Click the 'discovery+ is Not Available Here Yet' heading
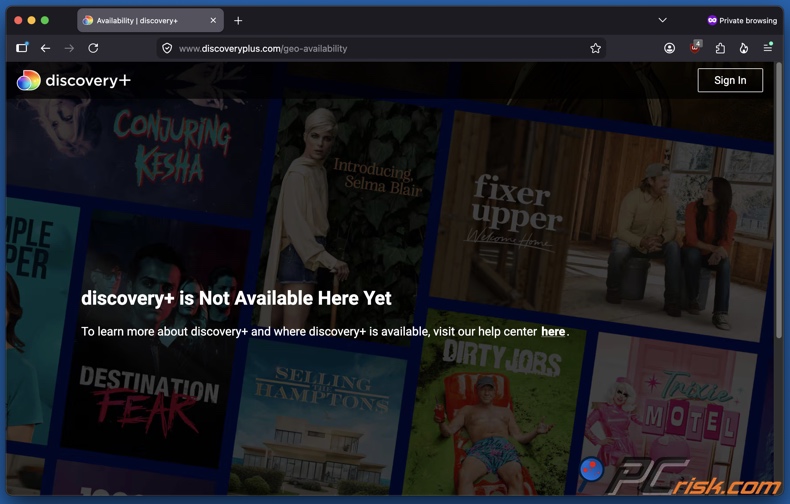Viewport: 790px width, 504px height. [x=236, y=298]
